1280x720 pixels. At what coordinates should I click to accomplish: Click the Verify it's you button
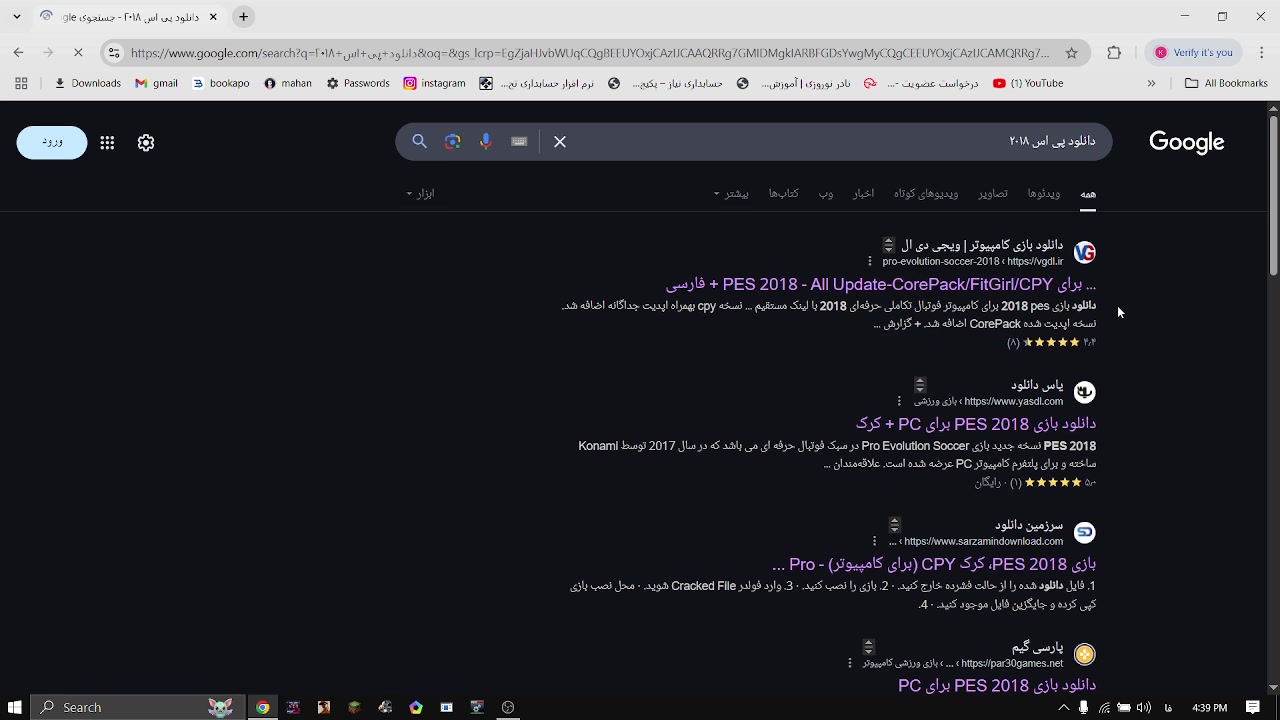1195,53
